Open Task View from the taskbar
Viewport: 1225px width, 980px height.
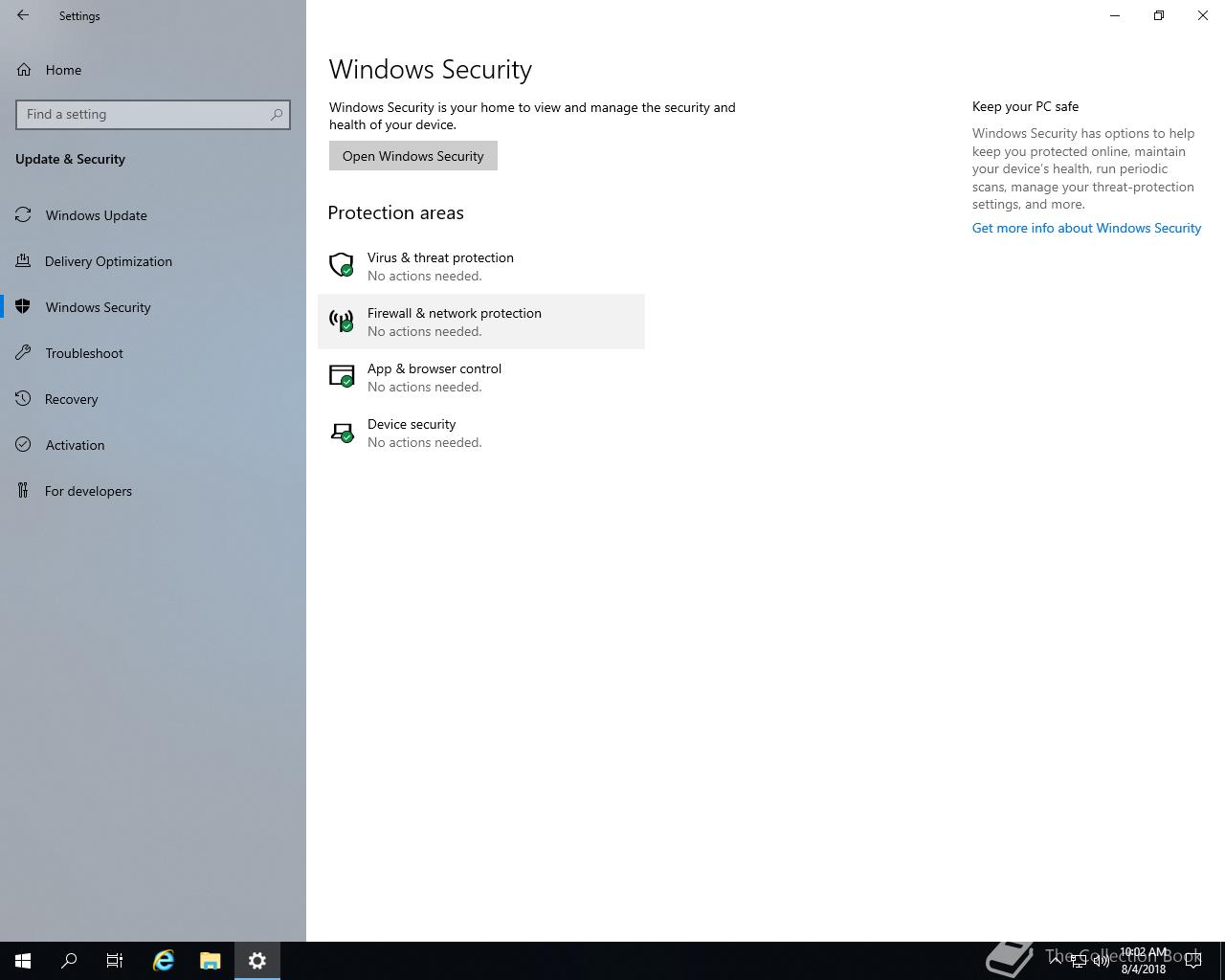point(115,961)
